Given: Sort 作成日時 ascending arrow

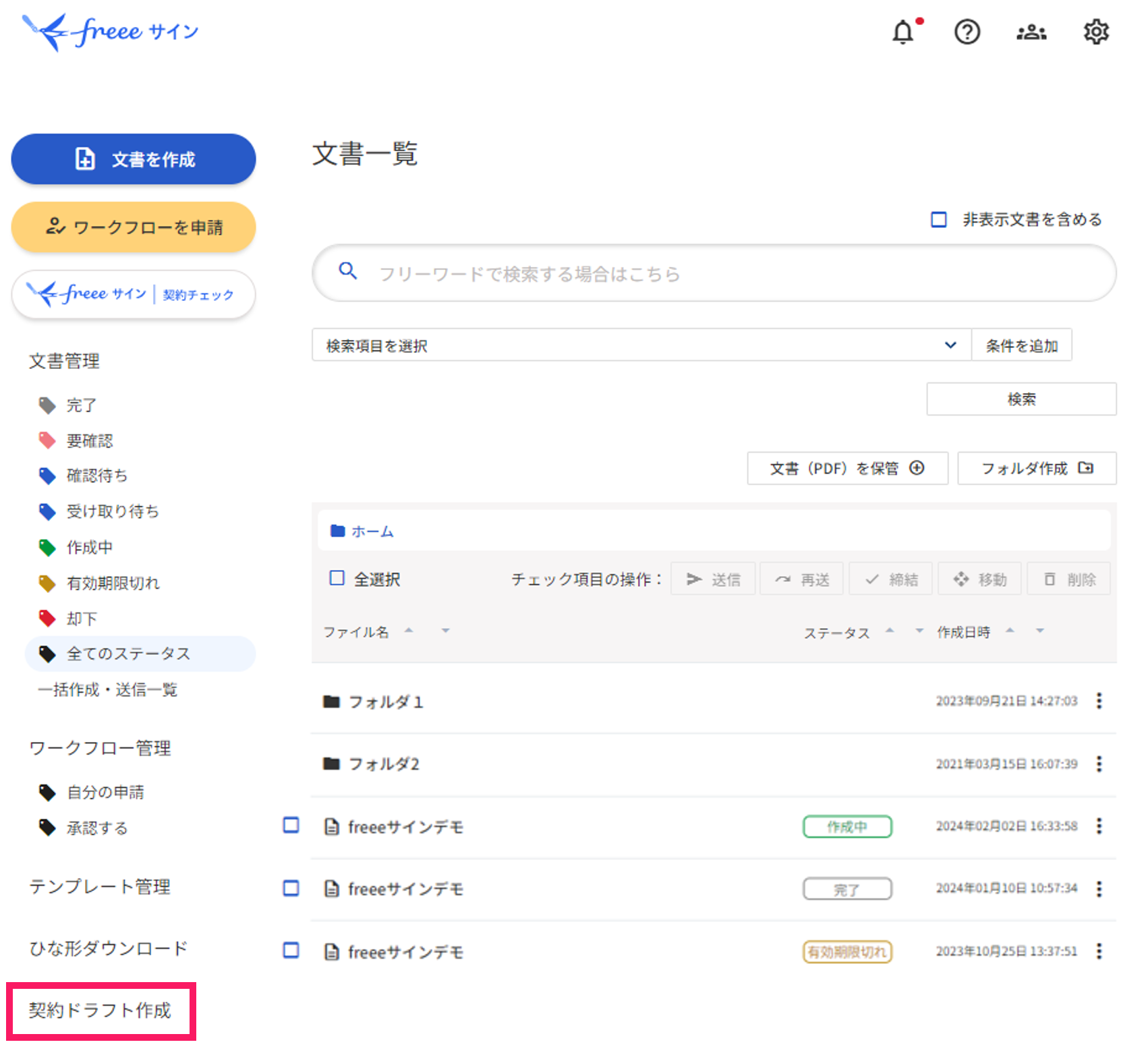Looking at the screenshot, I should click(1010, 630).
